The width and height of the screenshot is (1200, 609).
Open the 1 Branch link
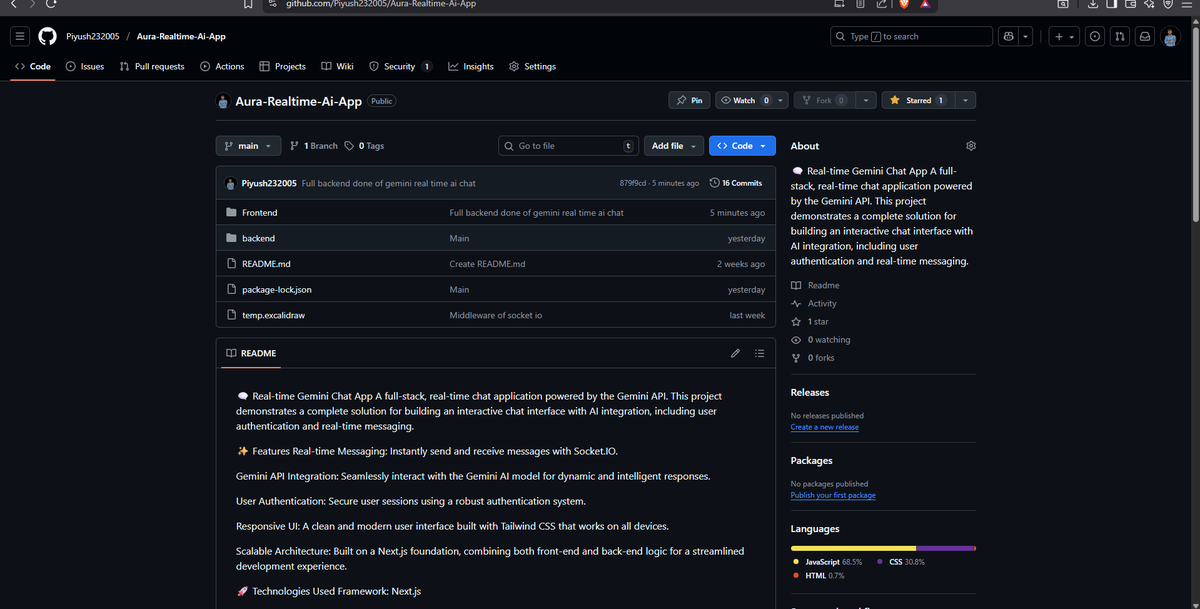313,146
